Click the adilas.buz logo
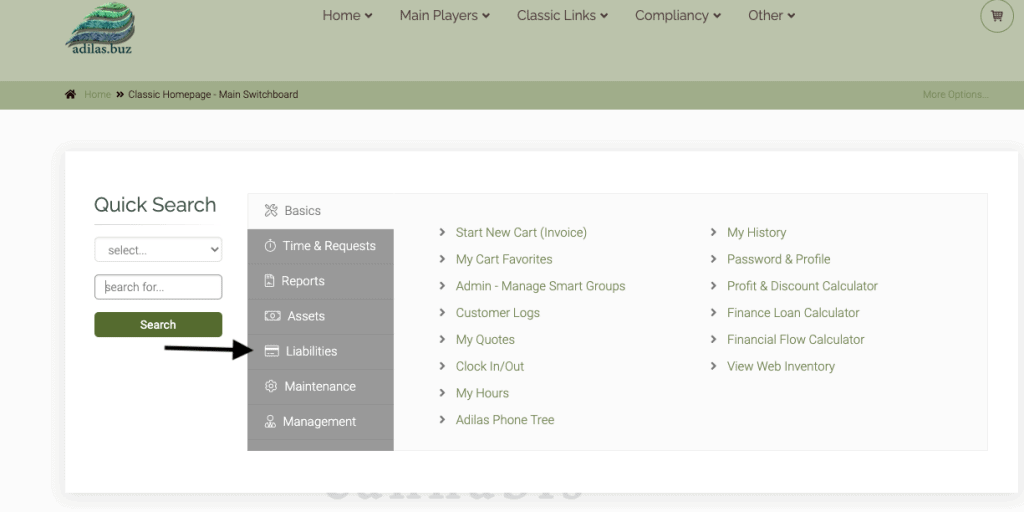The image size is (1024, 512). click(101, 28)
